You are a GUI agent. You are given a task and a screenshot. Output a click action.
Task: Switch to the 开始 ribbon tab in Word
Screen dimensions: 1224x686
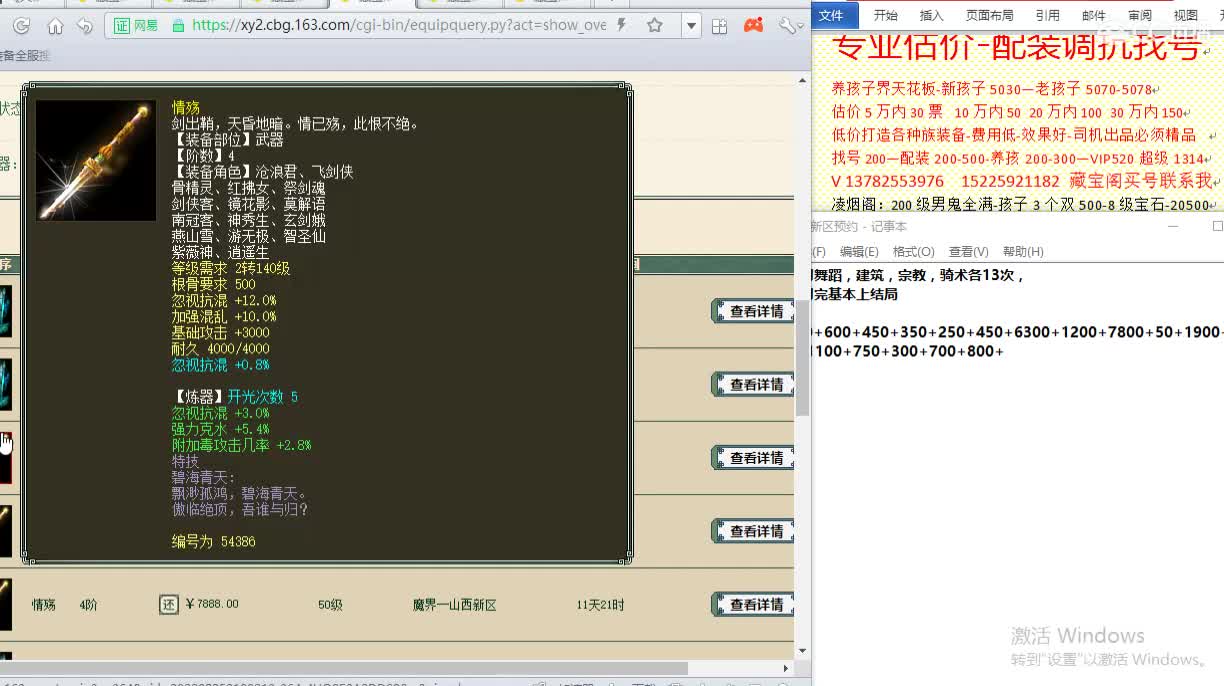pyautogui.click(x=885, y=15)
